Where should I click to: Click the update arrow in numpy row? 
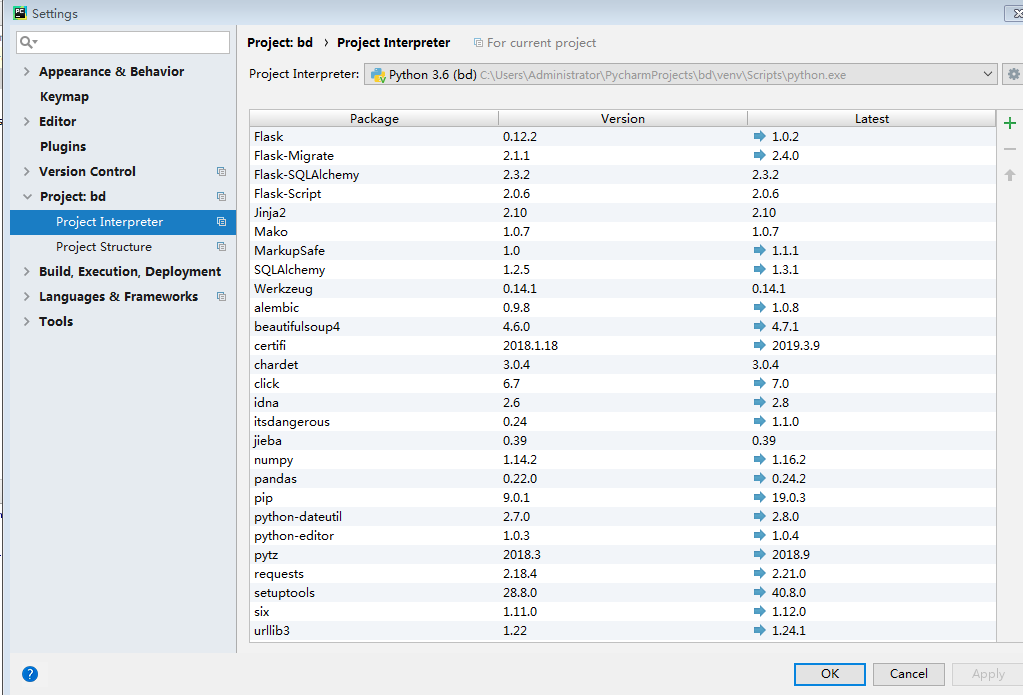(759, 459)
